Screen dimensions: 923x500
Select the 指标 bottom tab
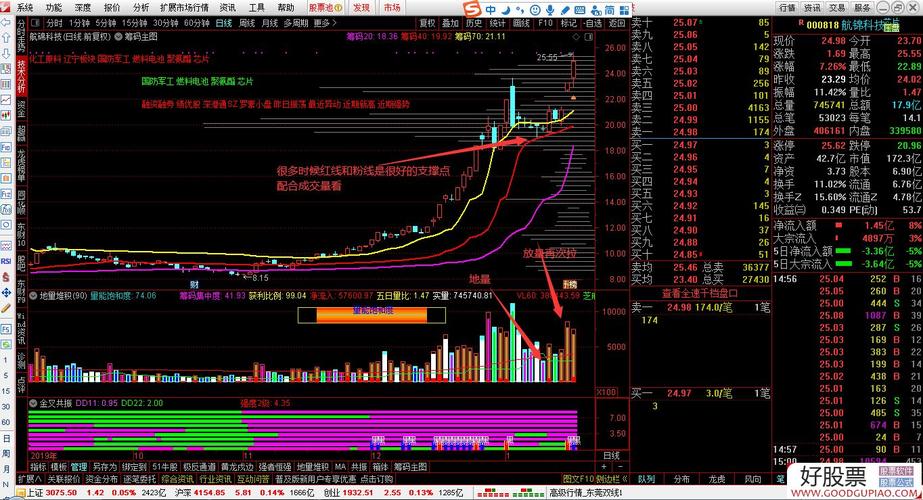[x=38, y=467]
